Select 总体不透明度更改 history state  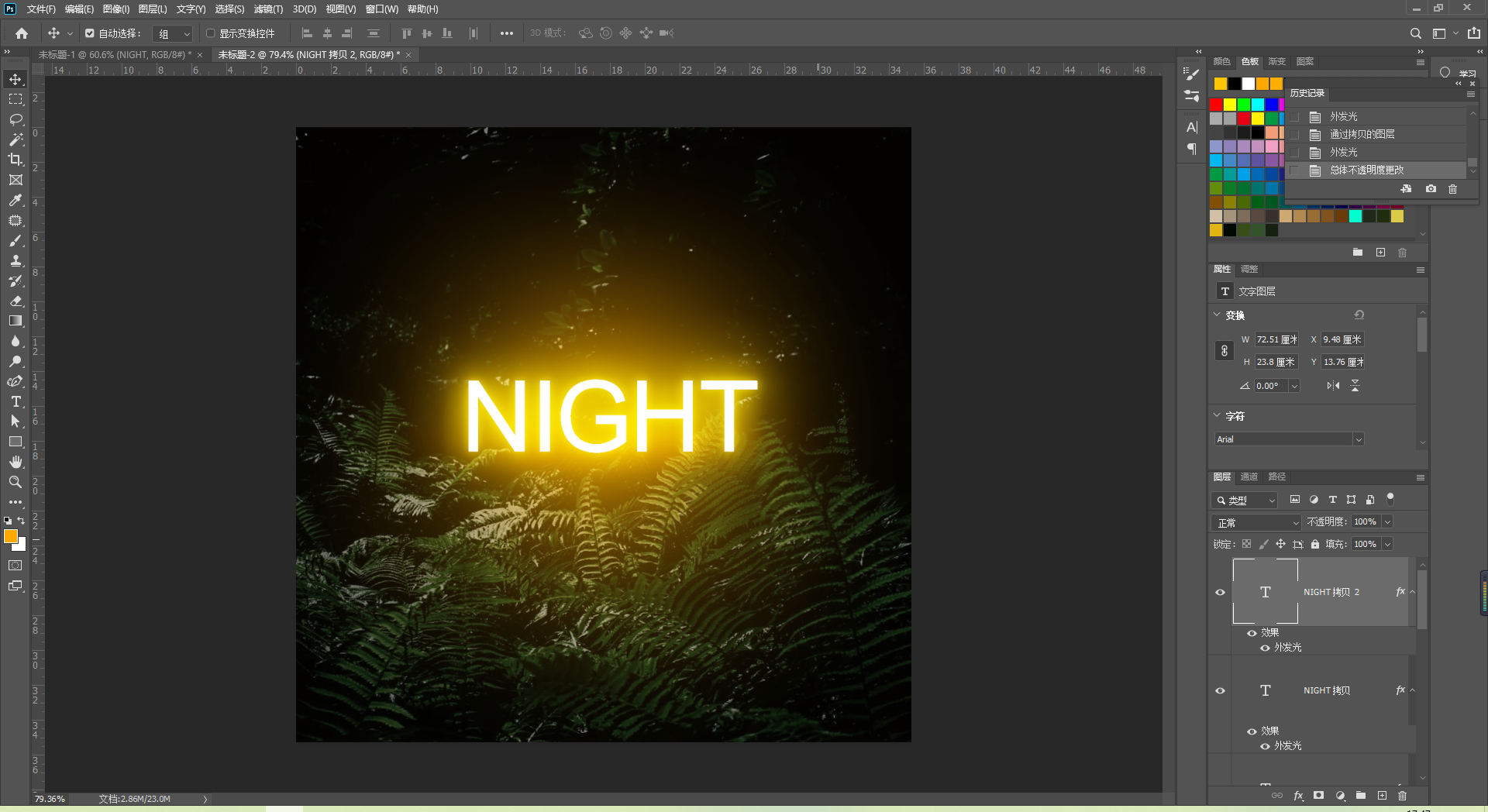(1367, 170)
